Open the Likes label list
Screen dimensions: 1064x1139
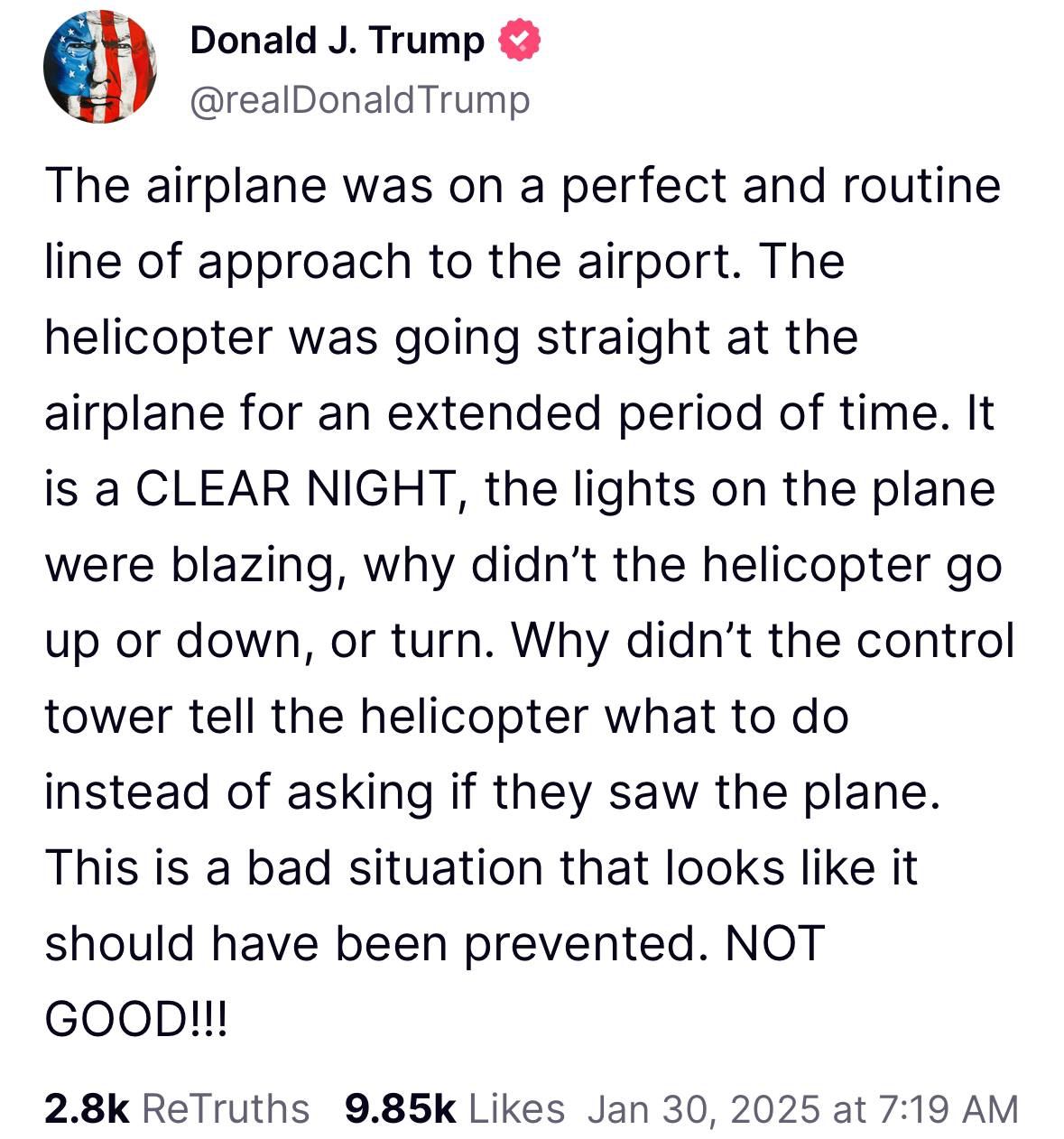tap(517, 1108)
